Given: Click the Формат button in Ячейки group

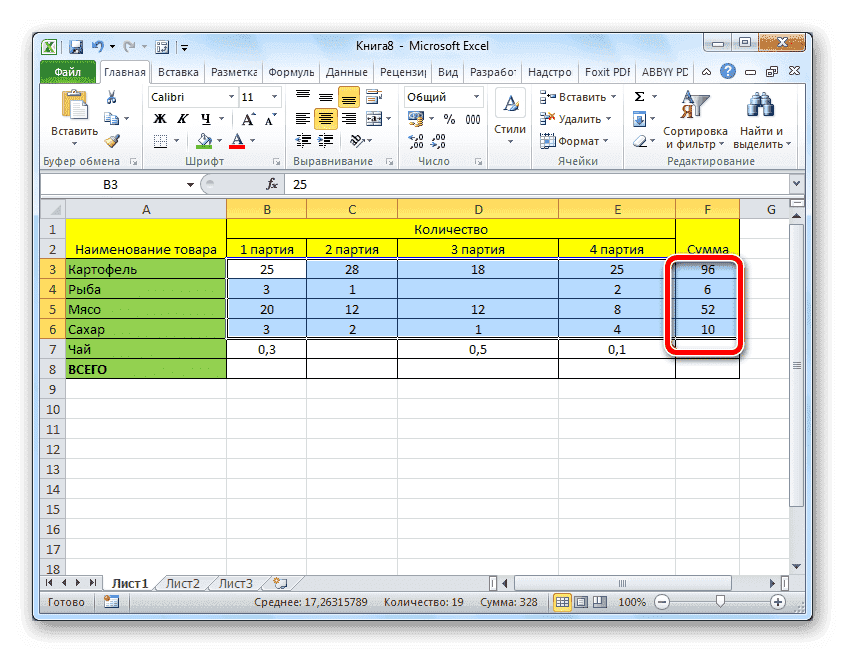Looking at the screenshot, I should click(577, 140).
